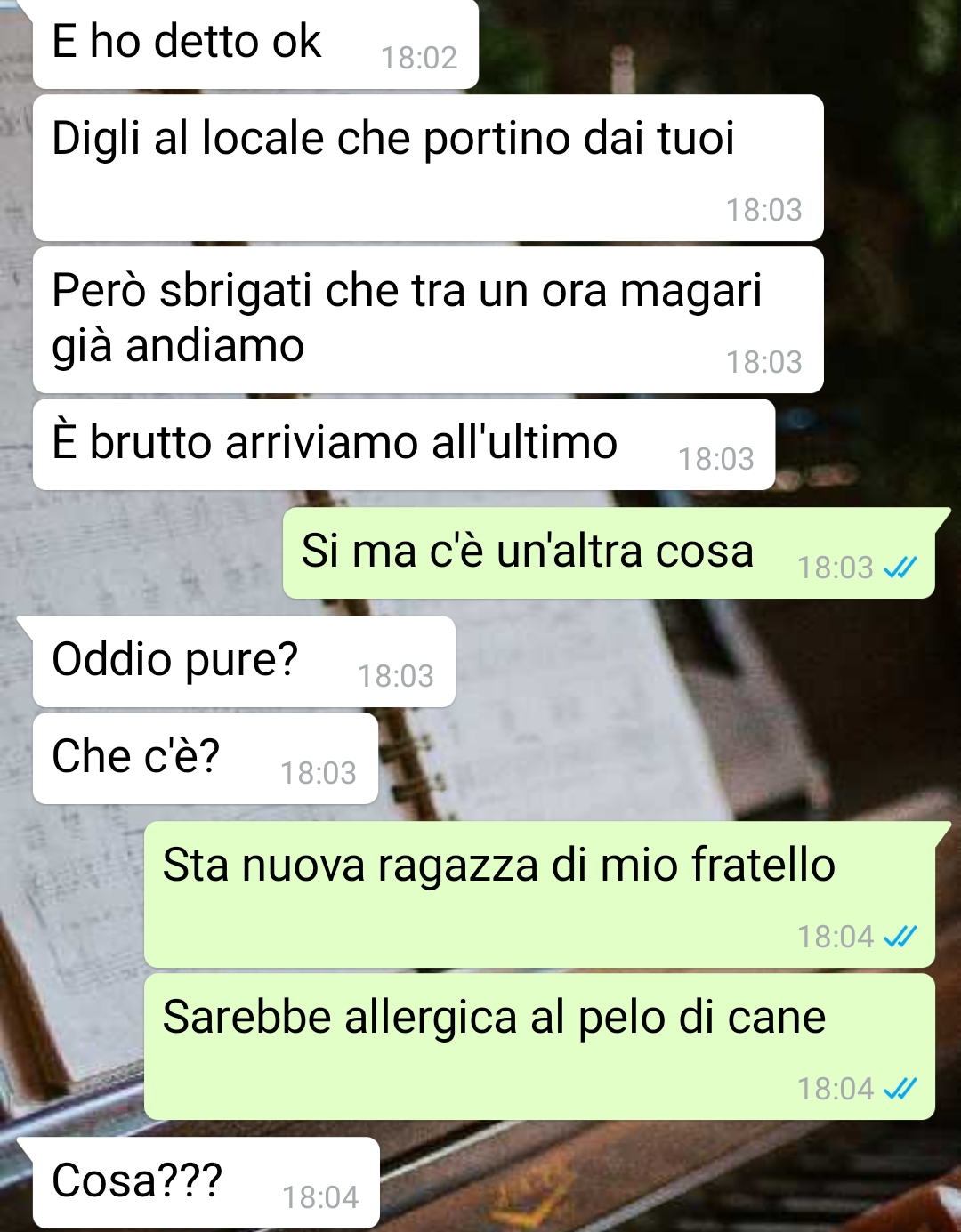Viewport: 961px width, 1232px height.
Task: Click the 18:03 timestamp on 'Oddio pure?'
Action: pos(396,676)
